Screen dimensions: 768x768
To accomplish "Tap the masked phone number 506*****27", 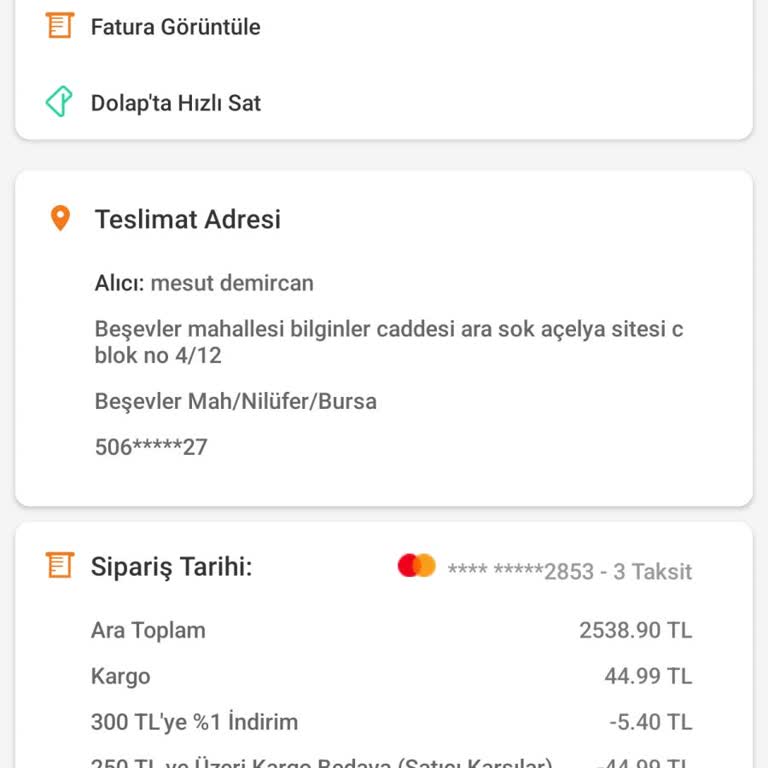I will pyautogui.click(x=151, y=447).
